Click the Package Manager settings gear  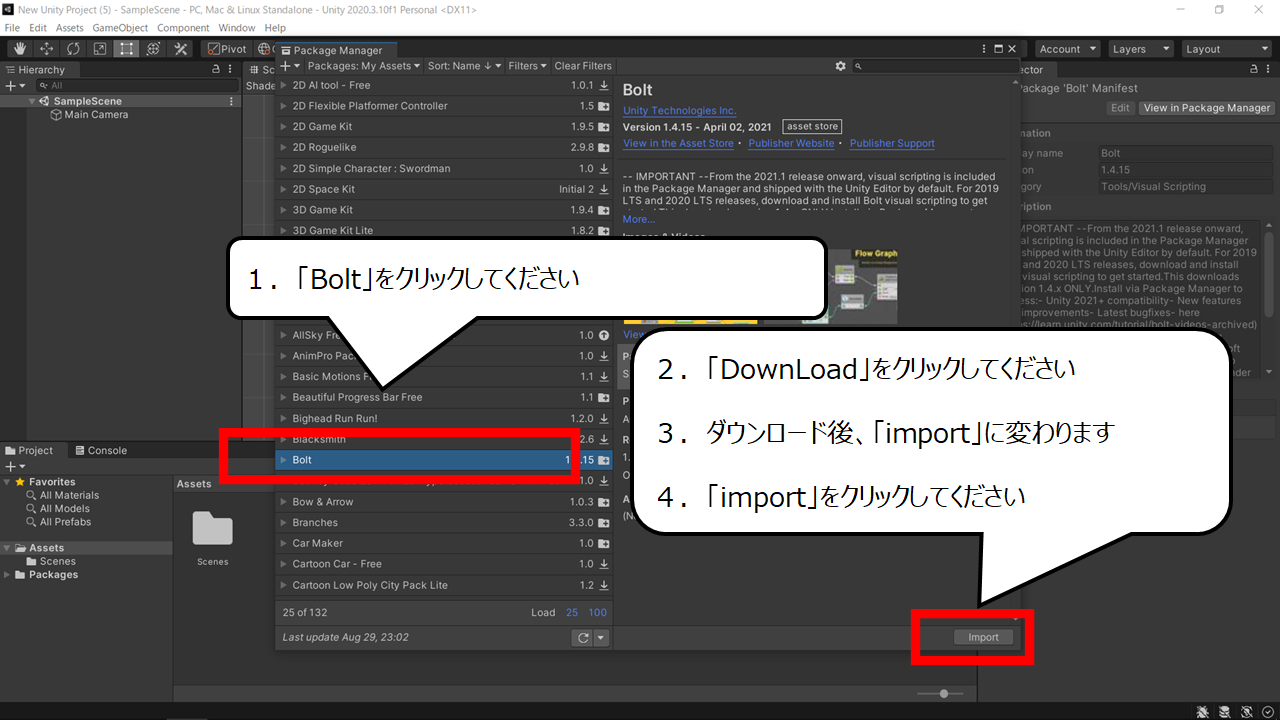pyautogui.click(x=840, y=66)
